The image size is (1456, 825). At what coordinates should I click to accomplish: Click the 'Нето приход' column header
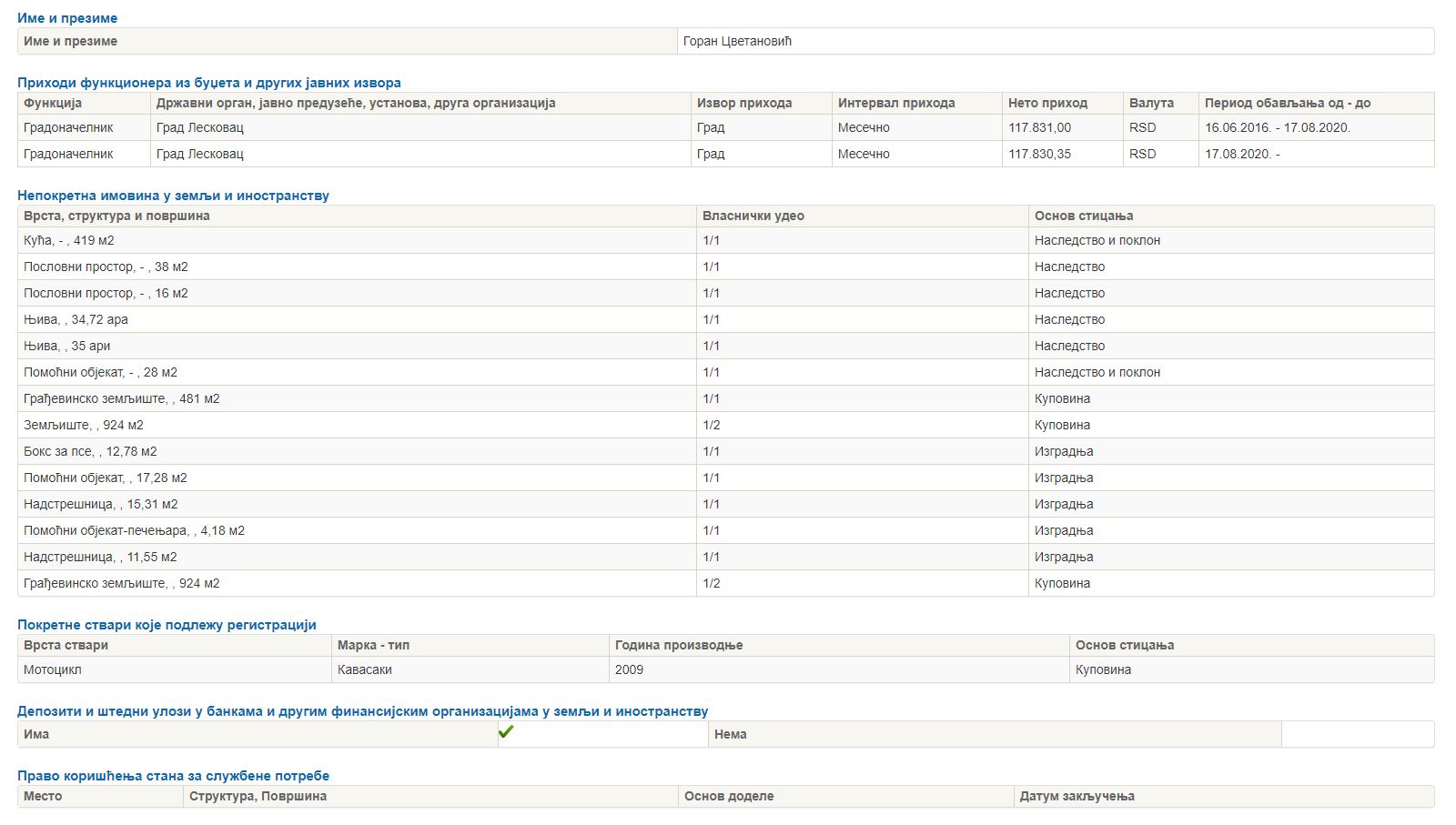click(x=1047, y=103)
